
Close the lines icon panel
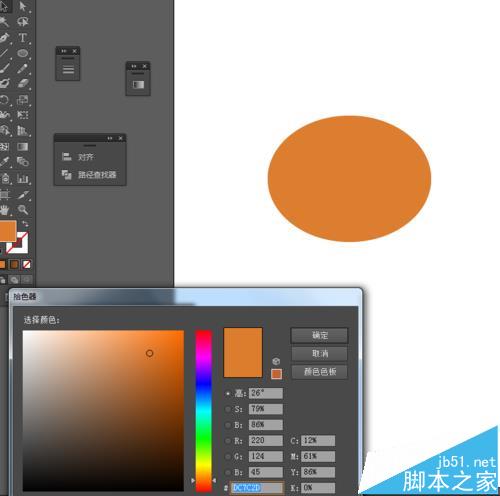click(x=74, y=51)
